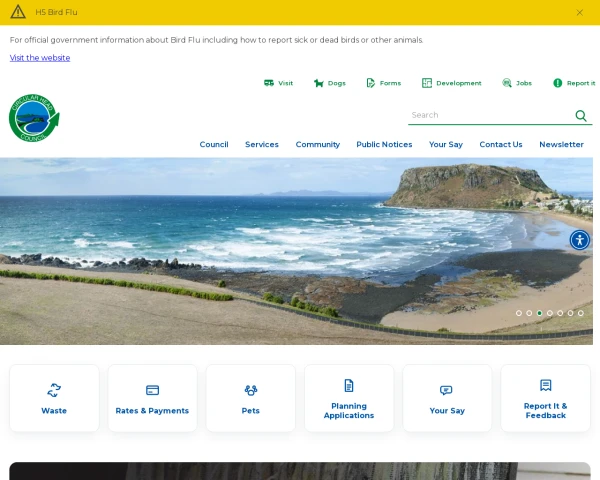
Task: Show the fifth carousel slide
Action: 560,313
